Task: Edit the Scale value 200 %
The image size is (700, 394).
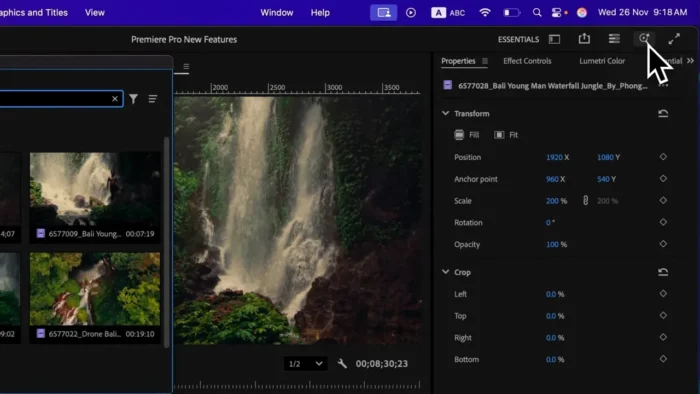Action: coord(556,201)
